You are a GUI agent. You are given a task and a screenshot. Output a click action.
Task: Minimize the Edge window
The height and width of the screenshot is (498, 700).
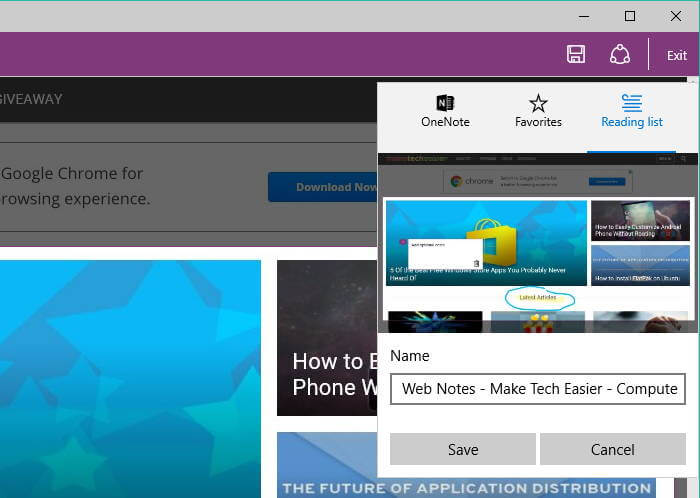(584, 17)
